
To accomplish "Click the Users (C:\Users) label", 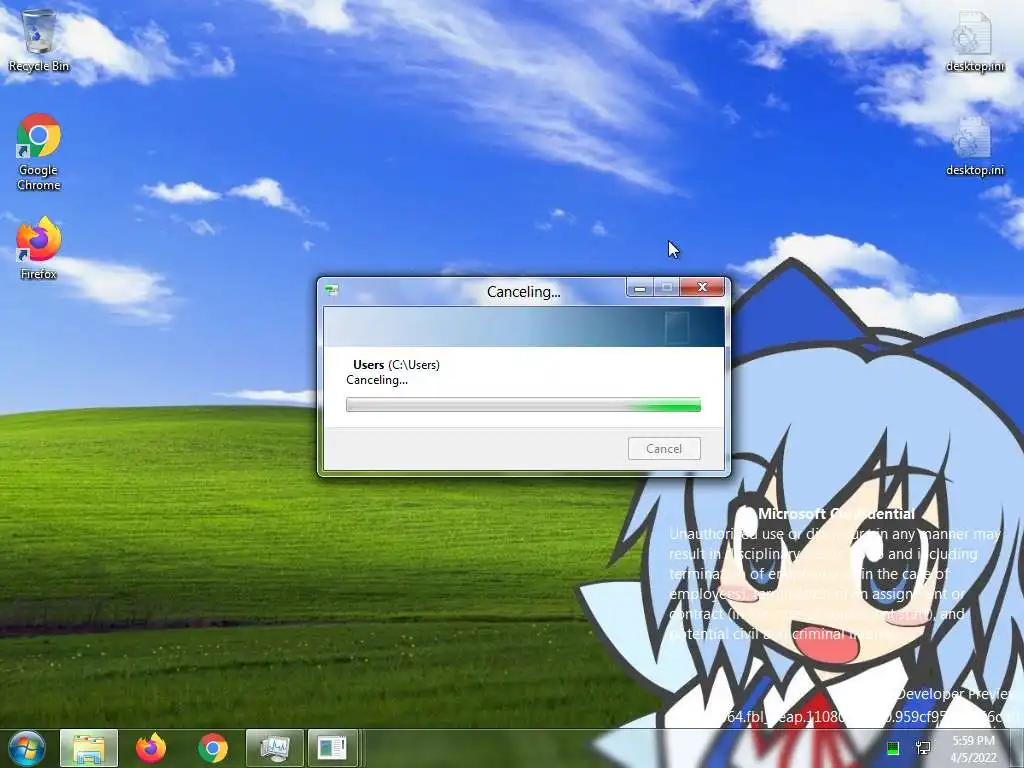I will point(396,364).
